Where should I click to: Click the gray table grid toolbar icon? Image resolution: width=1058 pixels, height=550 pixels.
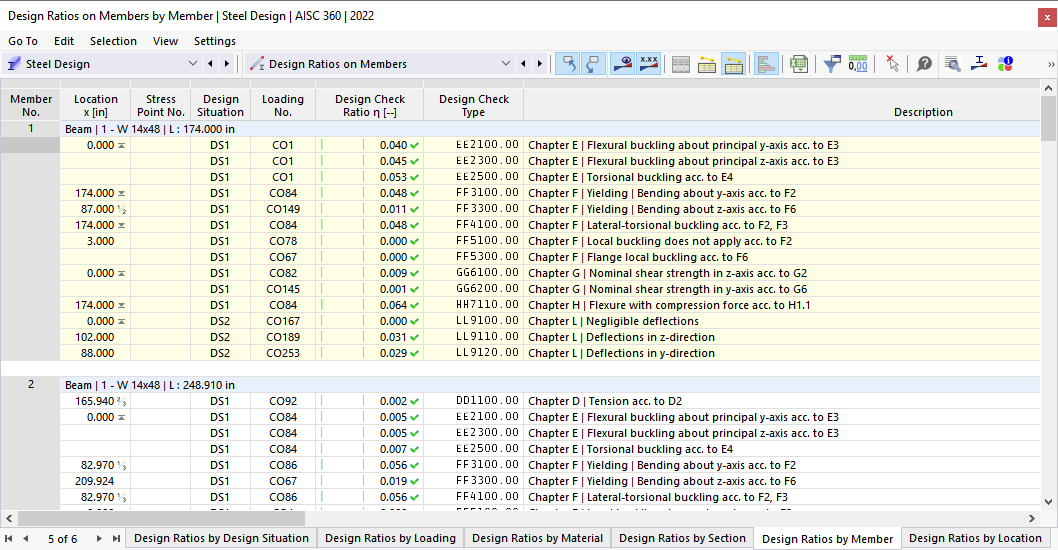pos(681,64)
